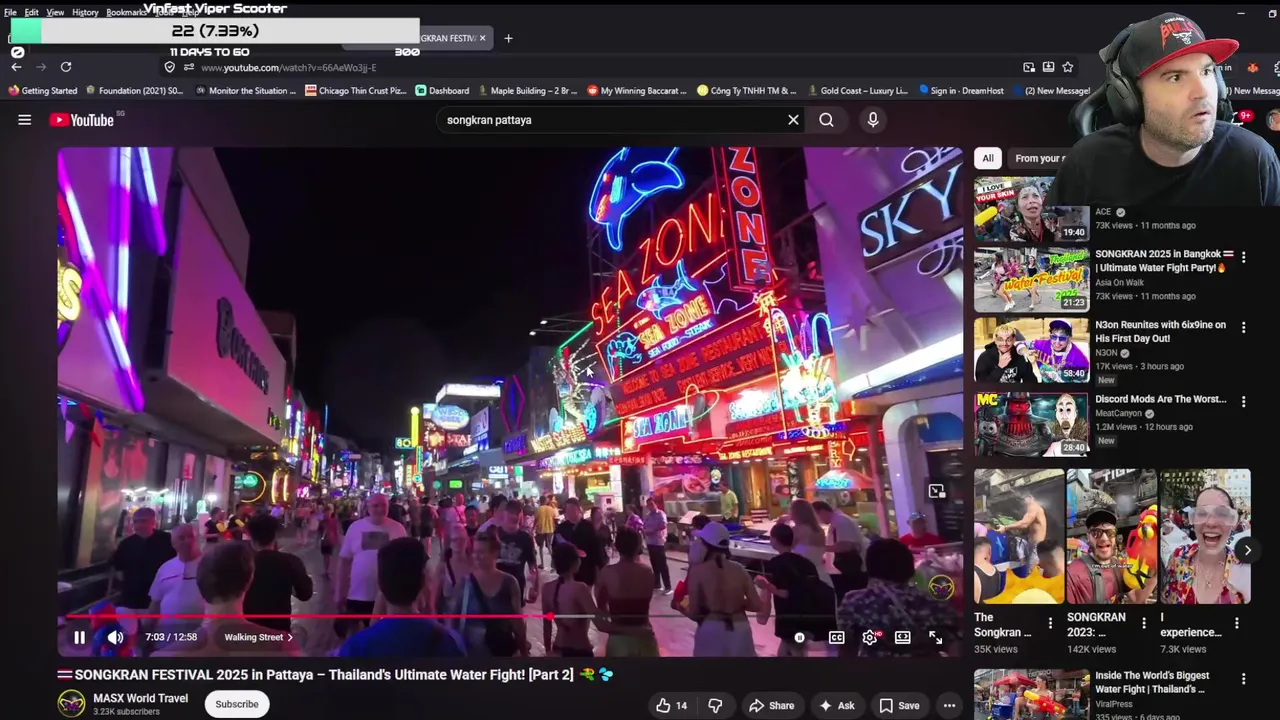Image resolution: width=1280 pixels, height=720 pixels.
Task: Subscribe to MASX World Travel
Action: tap(237, 704)
